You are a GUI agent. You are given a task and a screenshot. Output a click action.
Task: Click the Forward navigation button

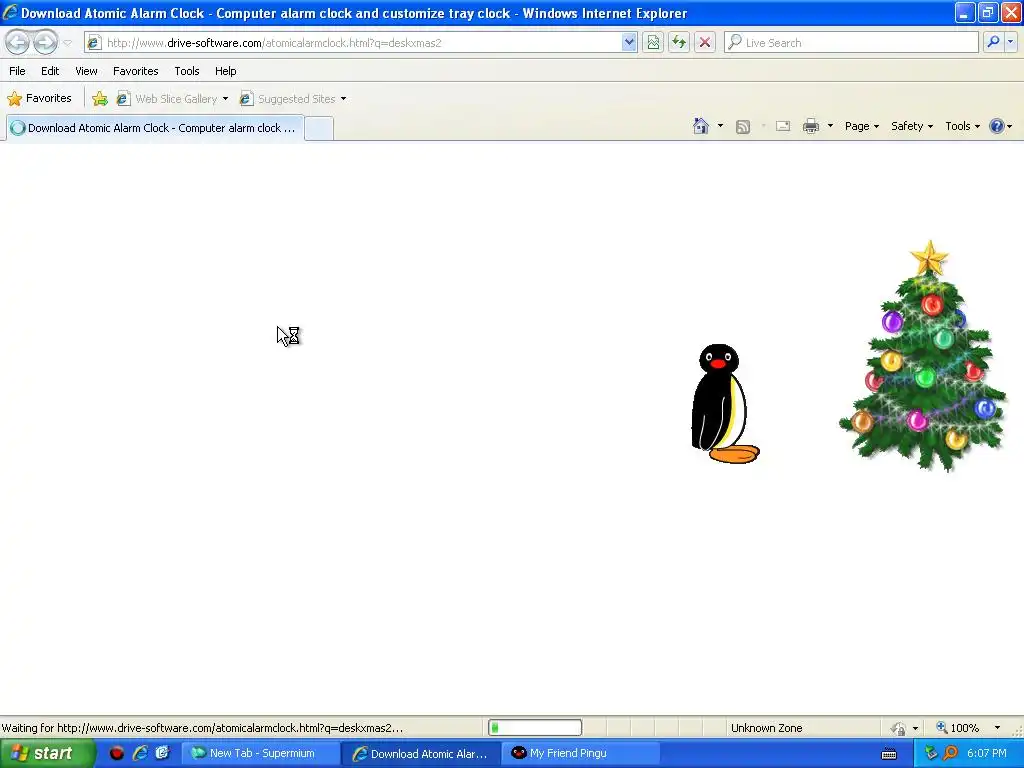44,42
